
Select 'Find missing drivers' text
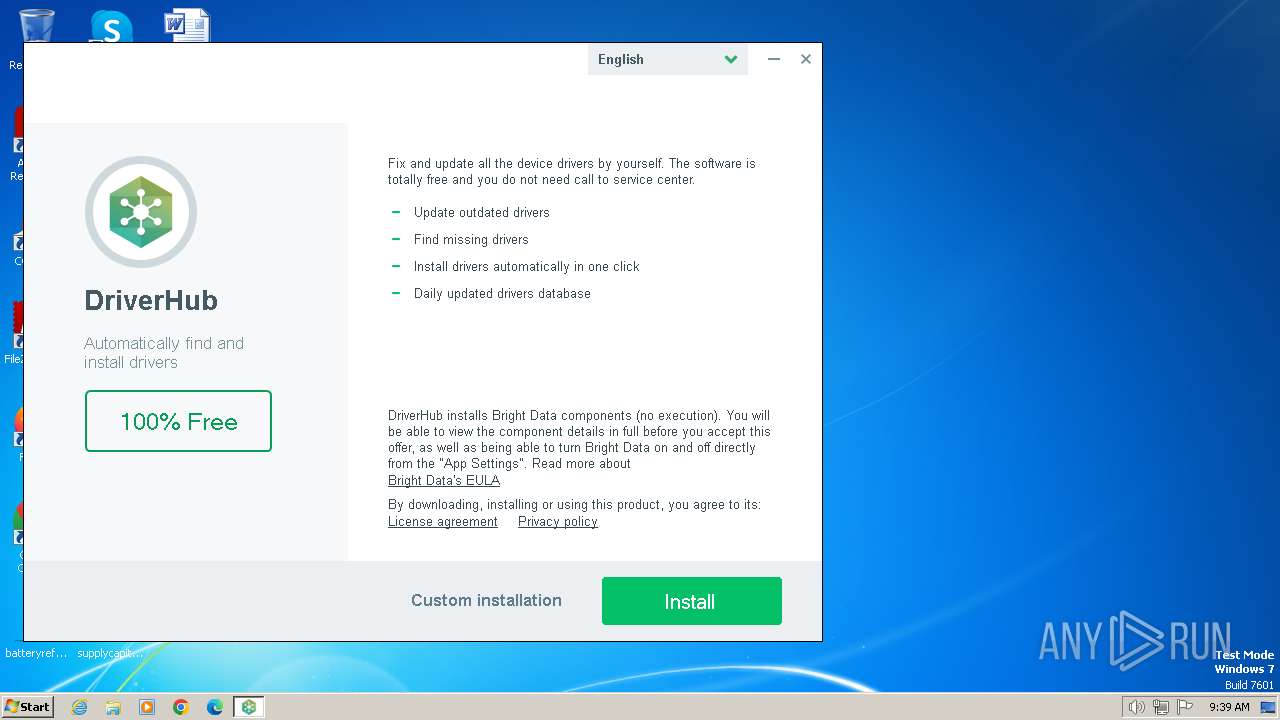pyautogui.click(x=471, y=239)
